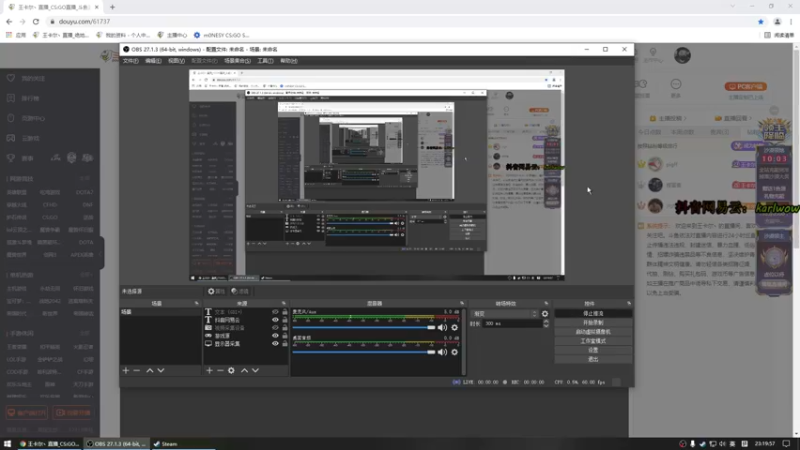The image size is (800, 450).
Task: Toggle lock on 视频采集设备 source
Action: [x=285, y=328]
